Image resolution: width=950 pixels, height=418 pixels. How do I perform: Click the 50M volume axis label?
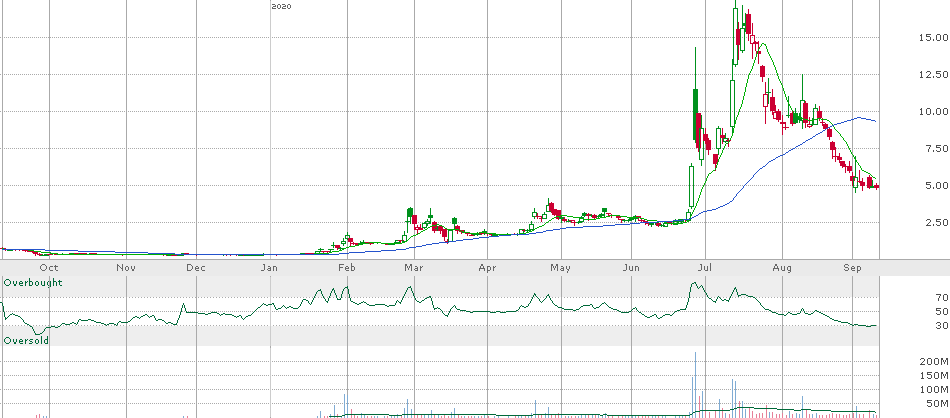pos(937,404)
